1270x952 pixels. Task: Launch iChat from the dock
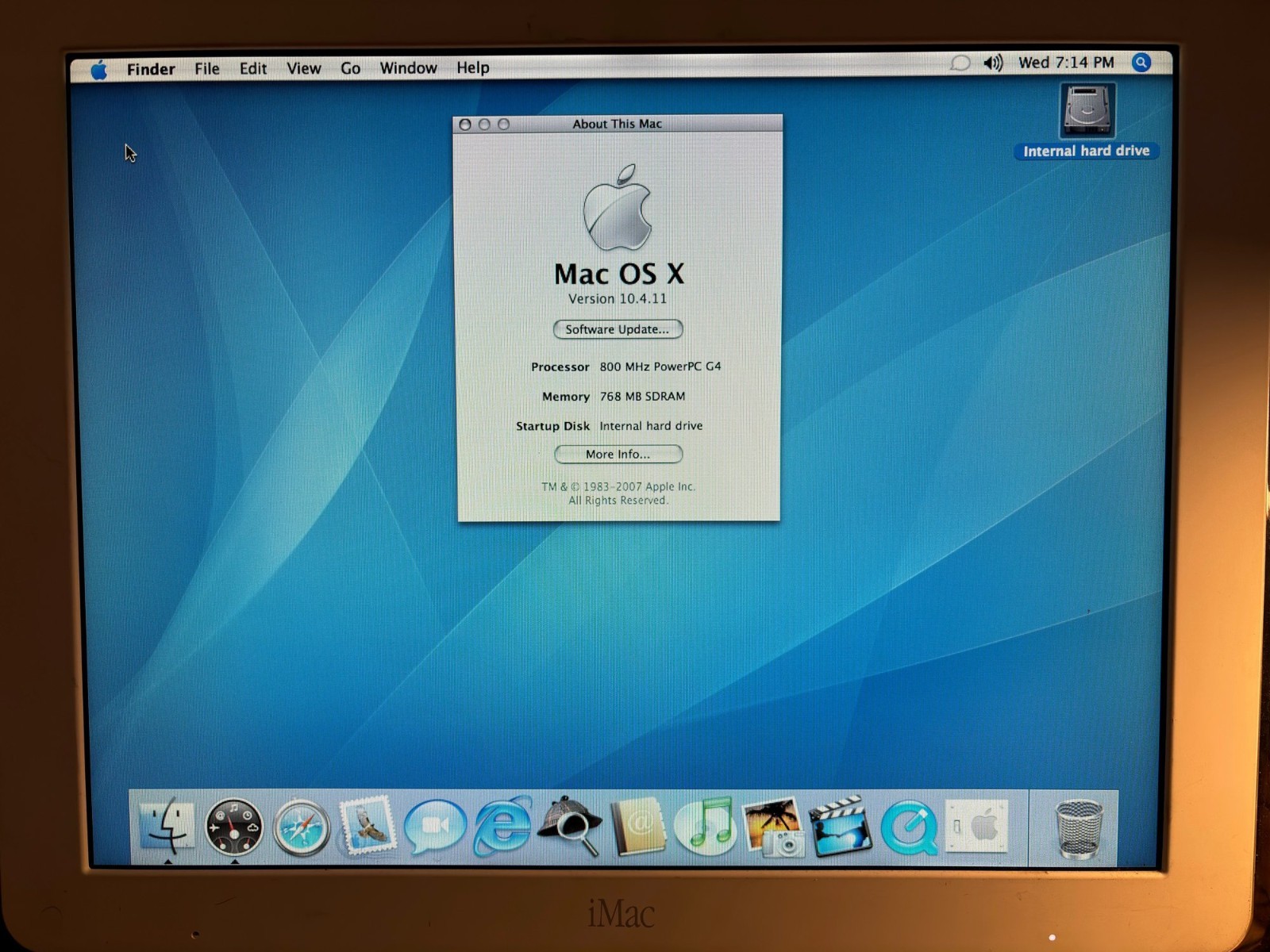click(x=434, y=827)
